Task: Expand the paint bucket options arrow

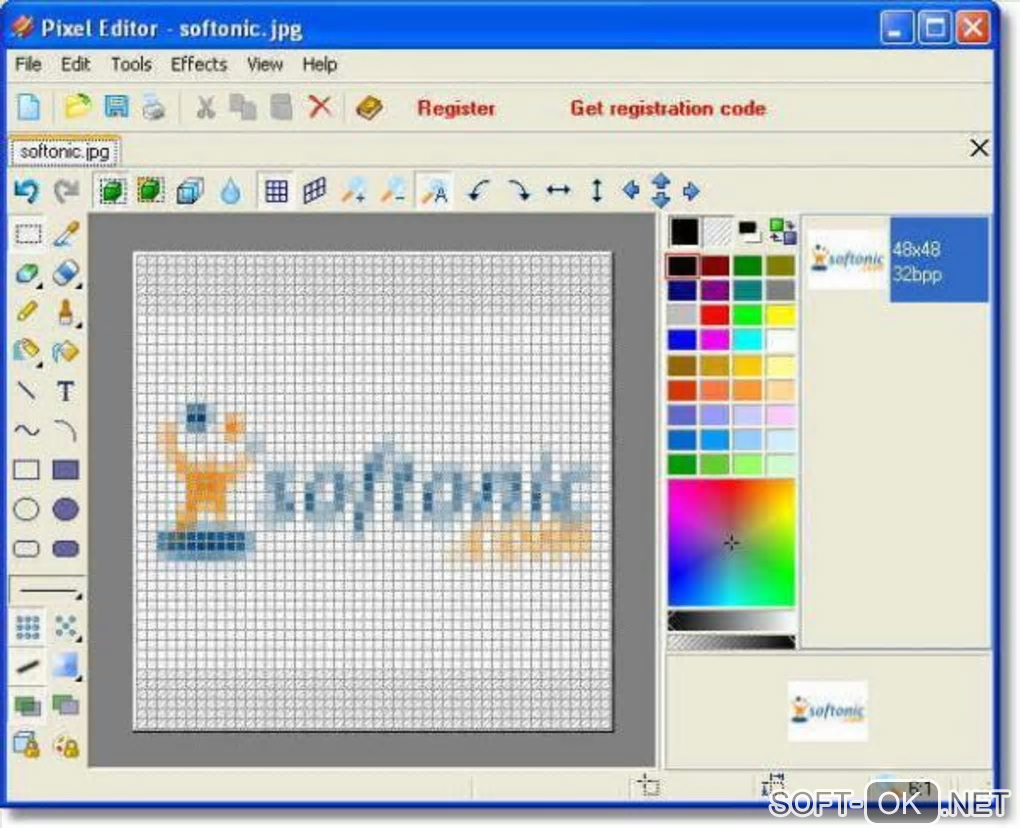Action: (39, 365)
